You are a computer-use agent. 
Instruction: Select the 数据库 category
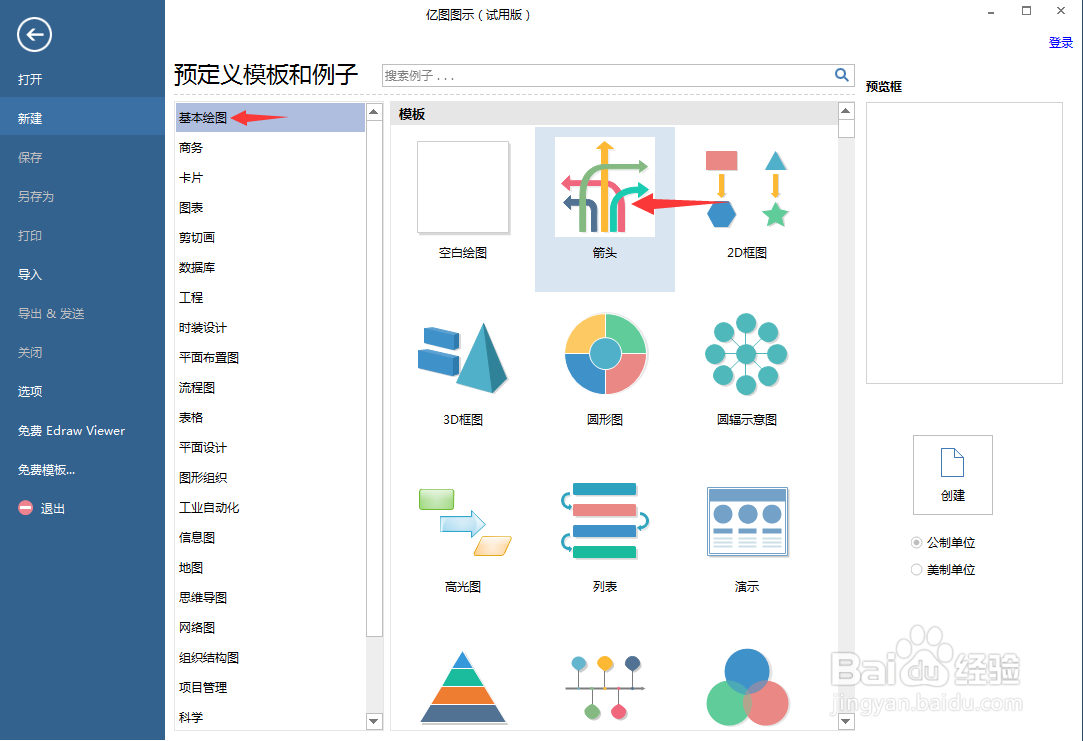(197, 267)
